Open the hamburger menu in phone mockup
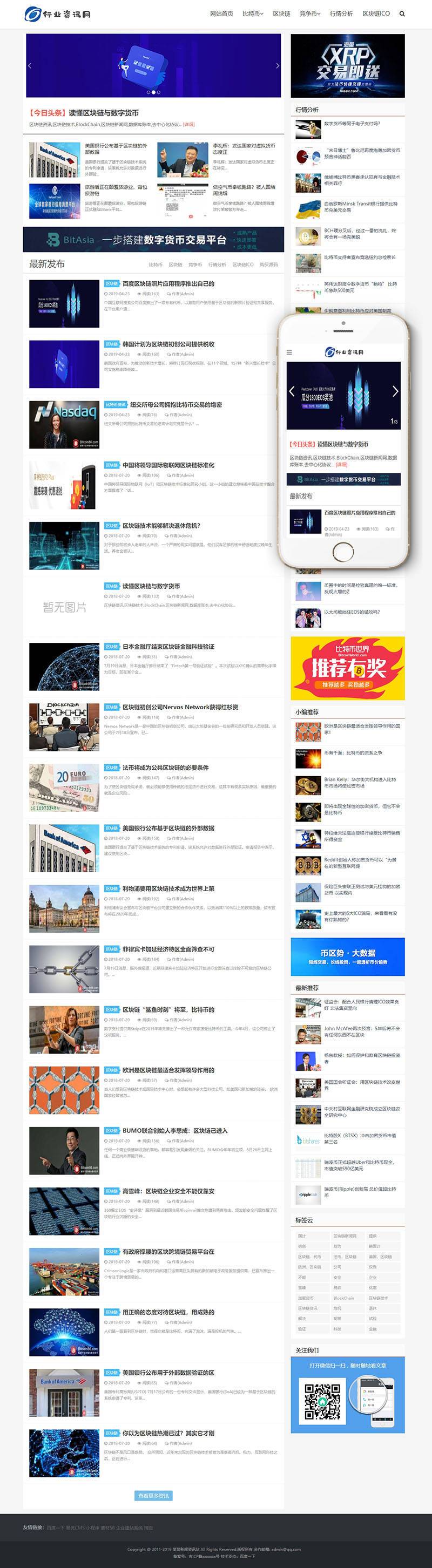The width and height of the screenshot is (432, 1568). 289,352
